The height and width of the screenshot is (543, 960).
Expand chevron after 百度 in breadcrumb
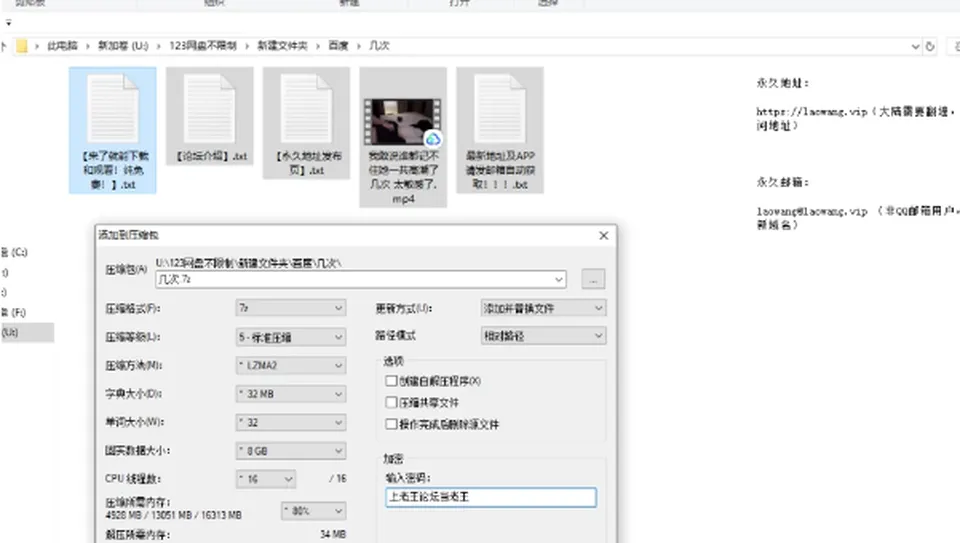(359, 46)
